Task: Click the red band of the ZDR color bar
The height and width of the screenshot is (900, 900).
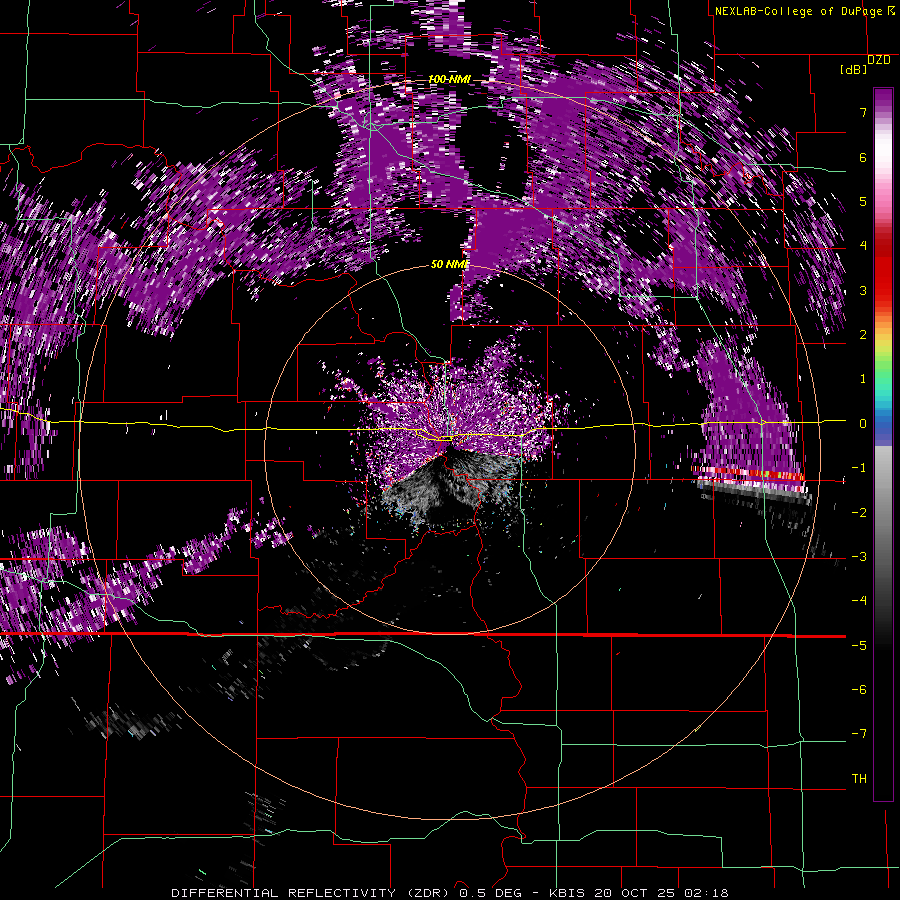Action: (x=883, y=270)
